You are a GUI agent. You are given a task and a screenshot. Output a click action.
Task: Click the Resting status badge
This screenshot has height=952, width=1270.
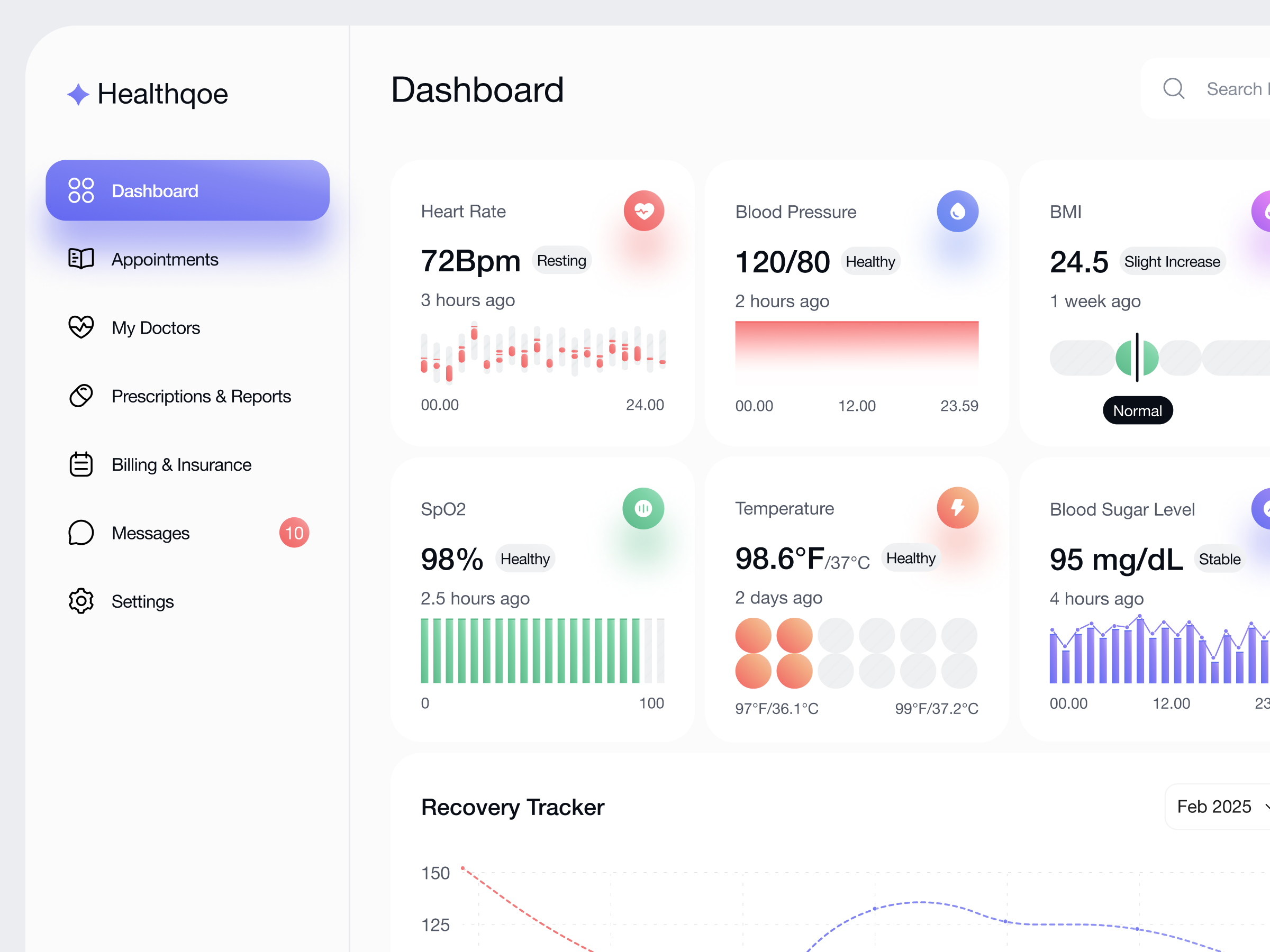pos(561,260)
